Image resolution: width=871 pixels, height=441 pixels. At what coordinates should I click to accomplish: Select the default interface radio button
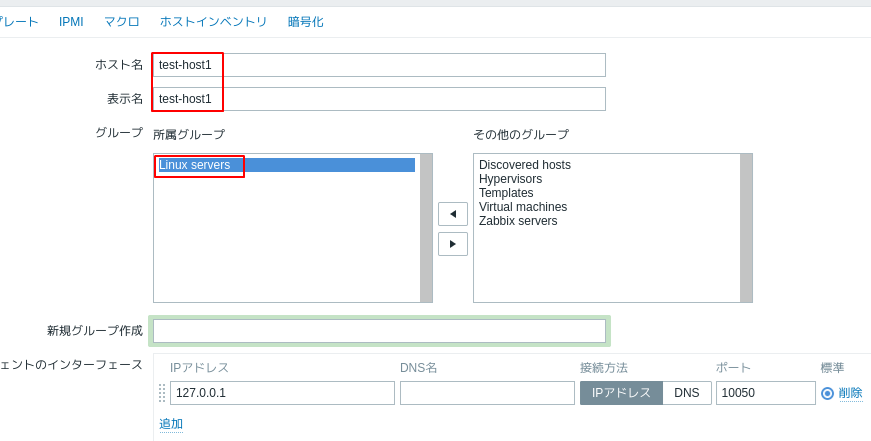coord(827,393)
